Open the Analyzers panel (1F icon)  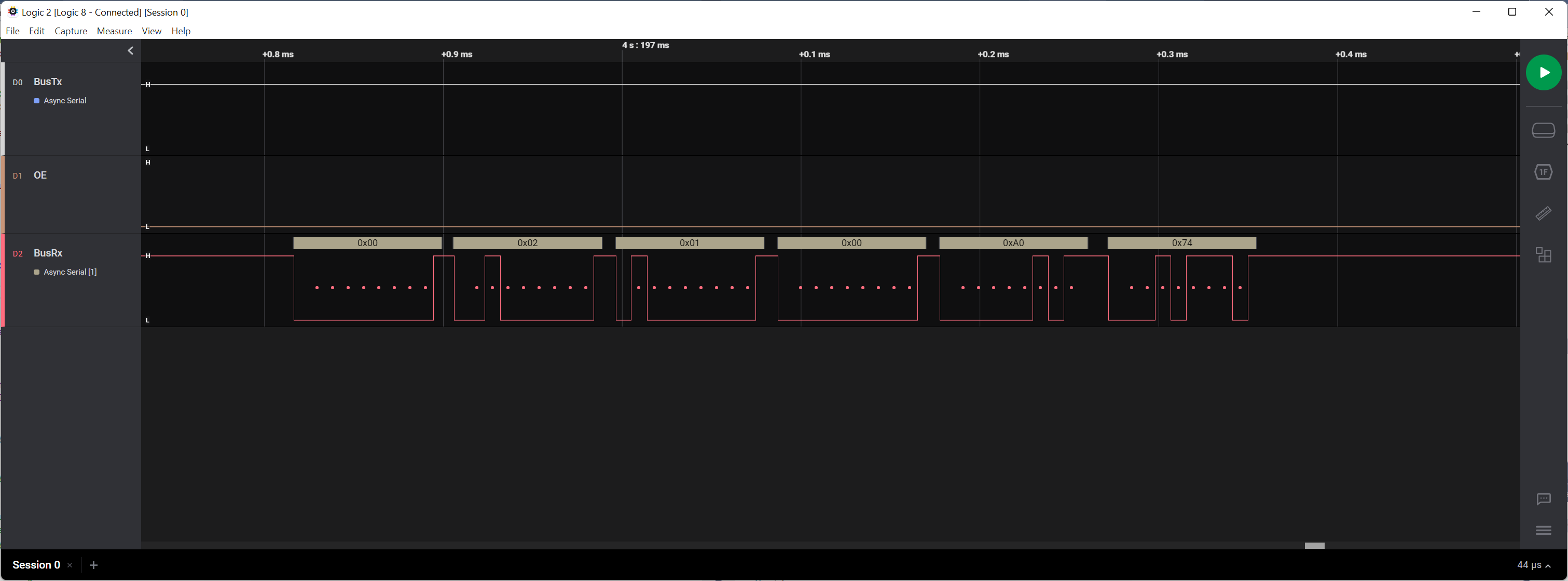point(1543,172)
